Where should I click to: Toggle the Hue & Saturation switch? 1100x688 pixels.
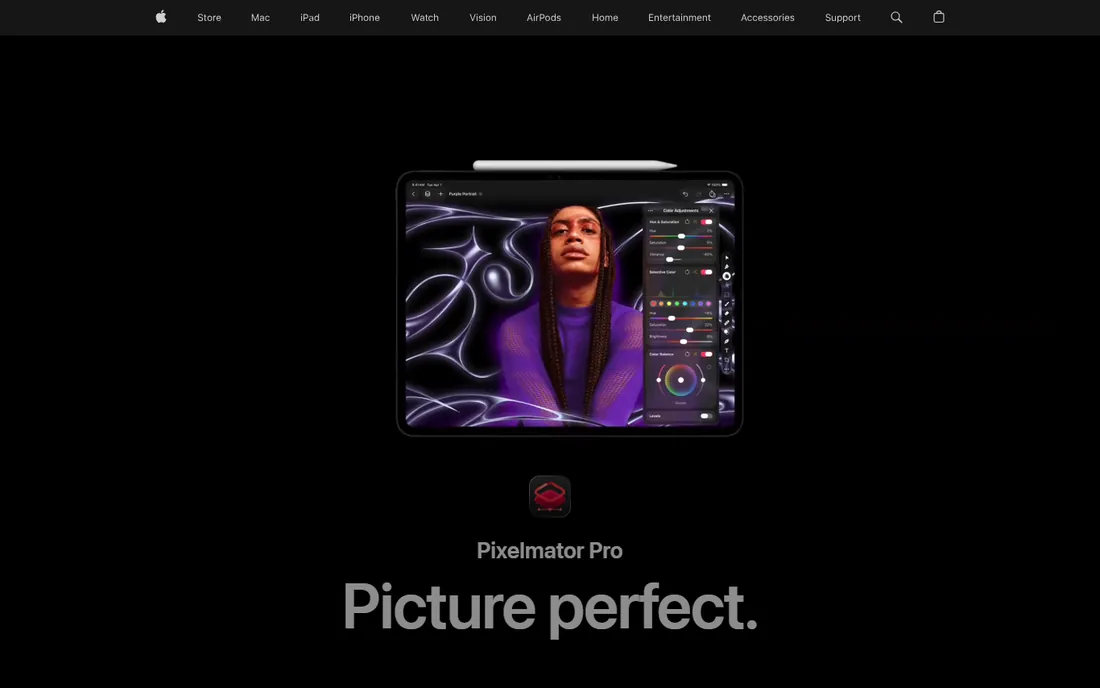pyautogui.click(x=706, y=222)
